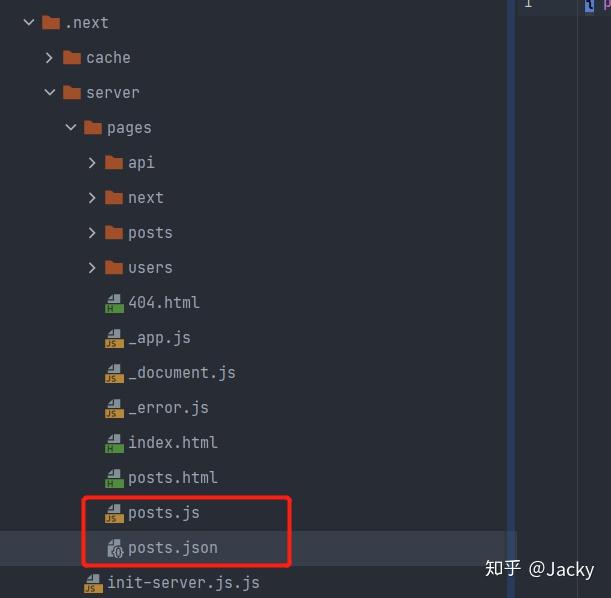The image size is (611, 598).
Task: Click the index.html HTML file icon
Action: (114, 444)
